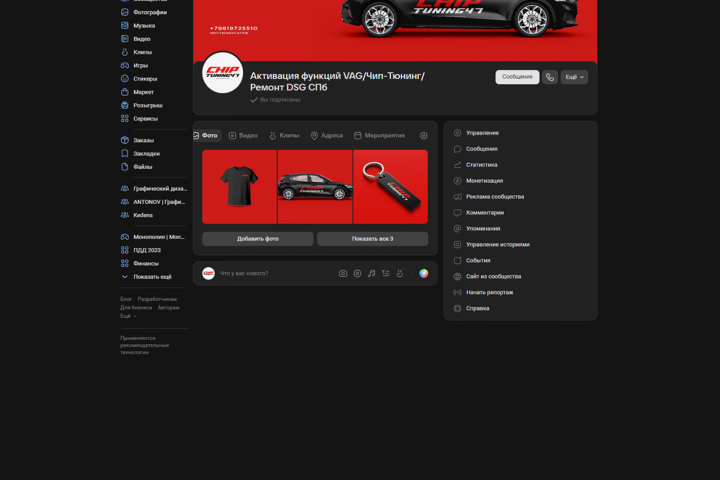Open tab settings gear icon
Viewport: 720px width, 480px height.
(424, 136)
